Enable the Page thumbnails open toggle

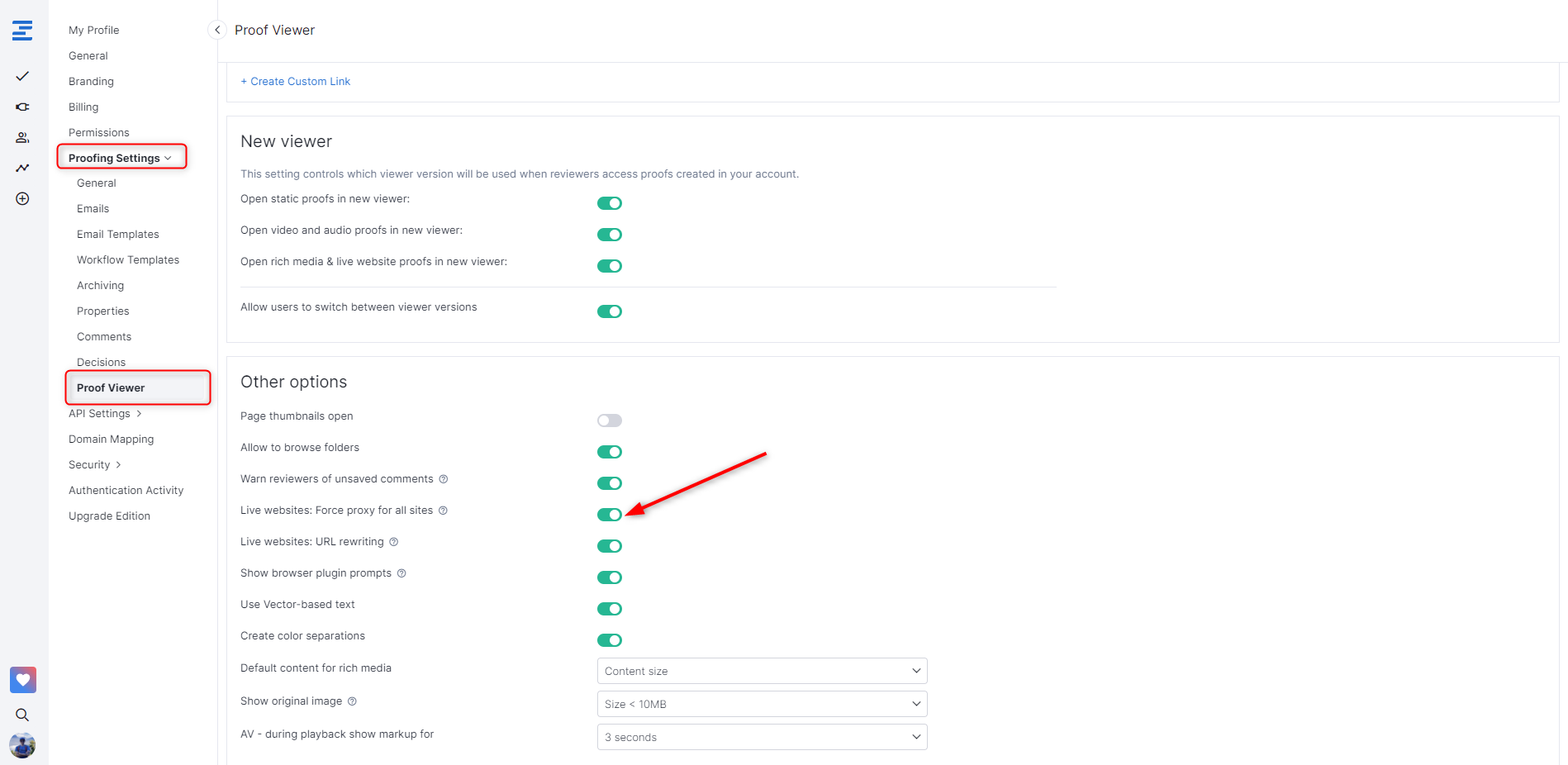click(x=609, y=421)
